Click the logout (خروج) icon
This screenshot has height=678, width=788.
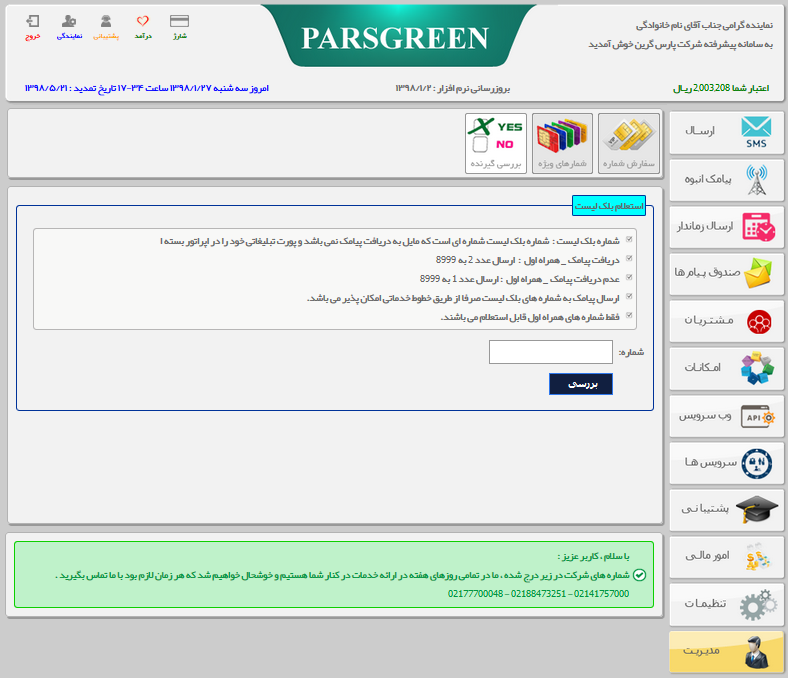33,21
